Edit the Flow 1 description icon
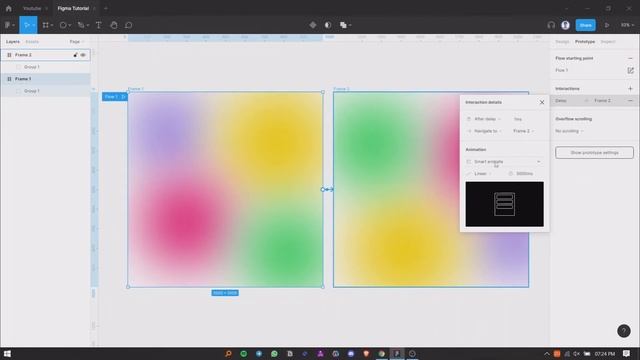The height and width of the screenshot is (360, 640). click(x=630, y=71)
